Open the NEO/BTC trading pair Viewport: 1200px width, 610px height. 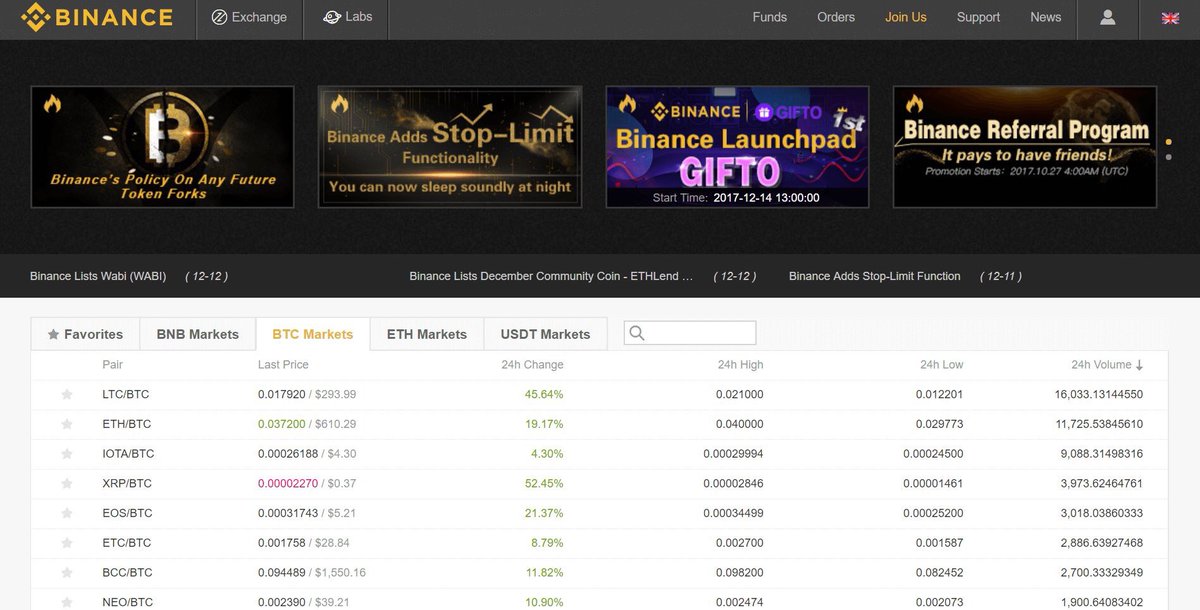(x=127, y=602)
